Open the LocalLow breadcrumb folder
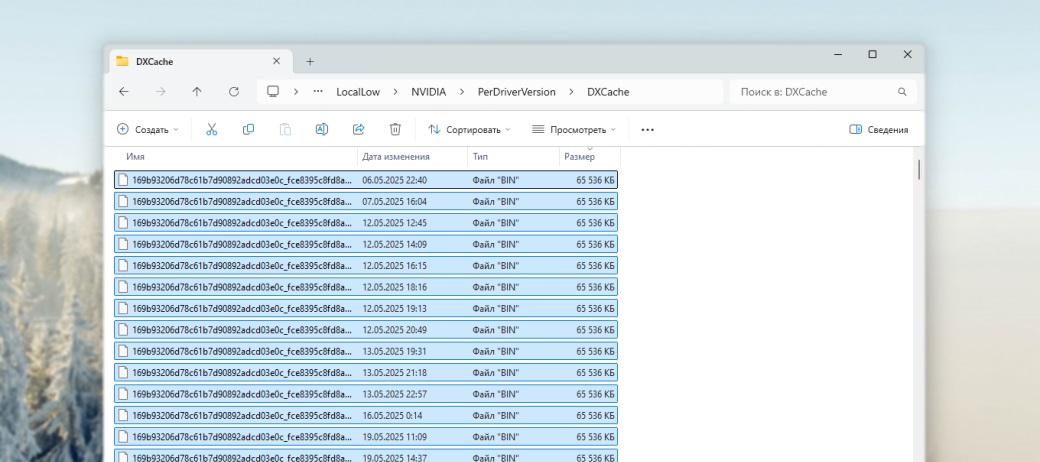The height and width of the screenshot is (462, 1040). tap(358, 92)
